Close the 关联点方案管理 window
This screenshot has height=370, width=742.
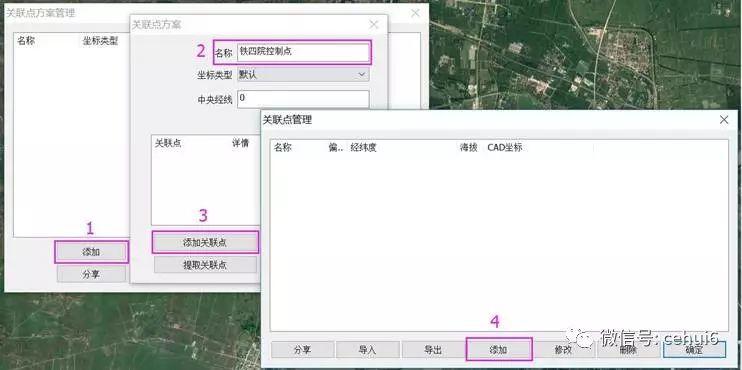(415, 13)
